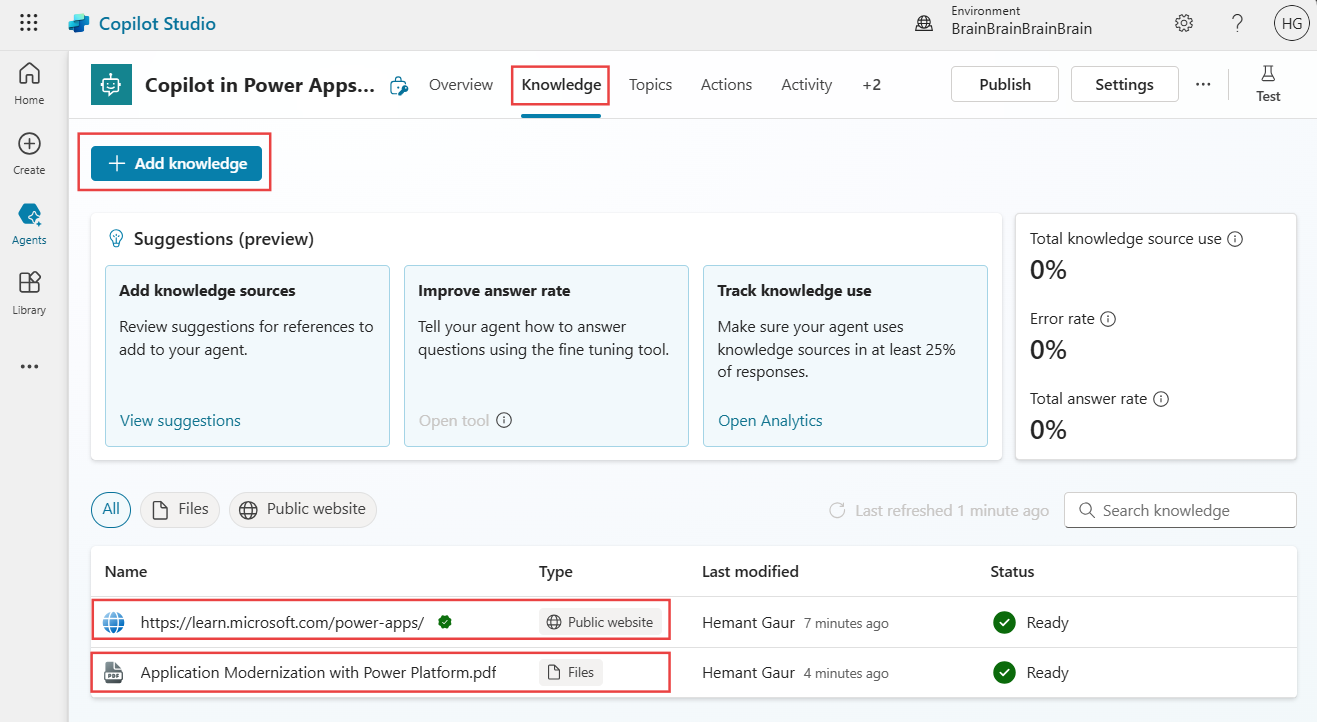Switch to the Actions tab
This screenshot has height=722, width=1317.
point(726,85)
